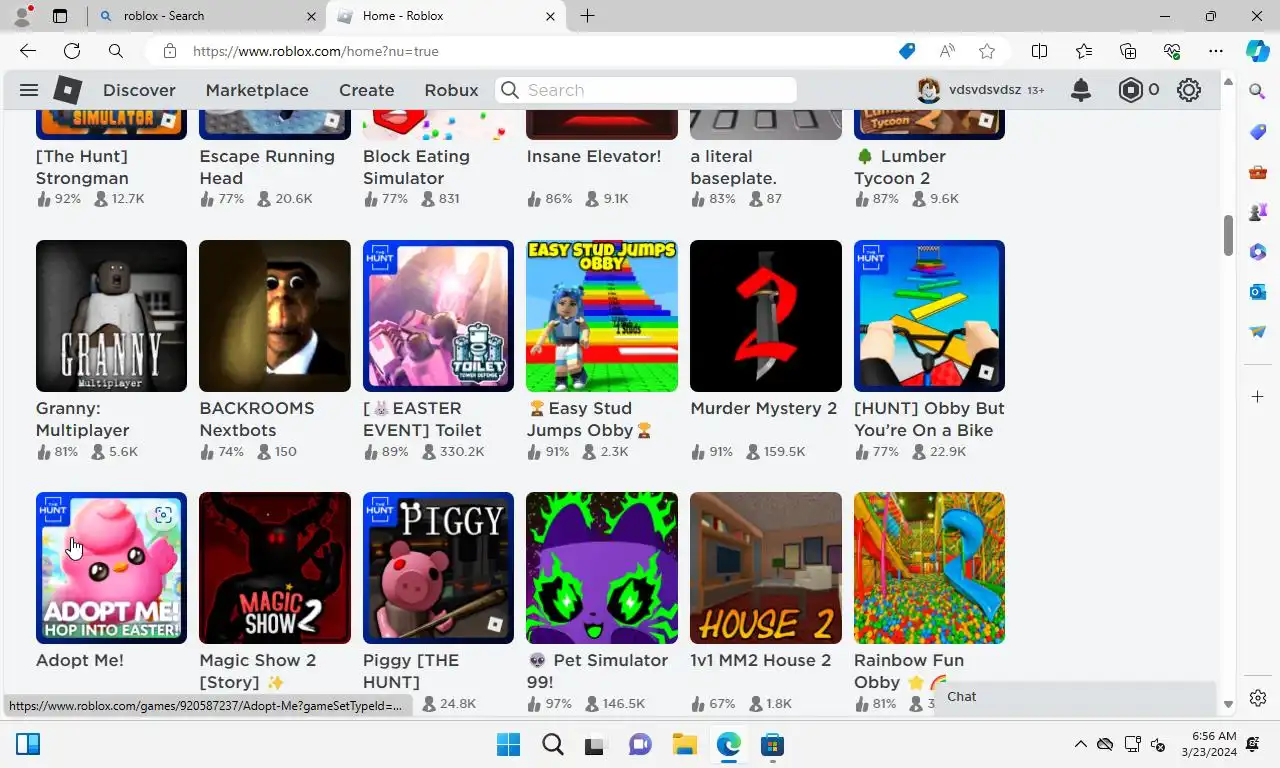Open the [The Hunt] Strongman title link

click(82, 167)
